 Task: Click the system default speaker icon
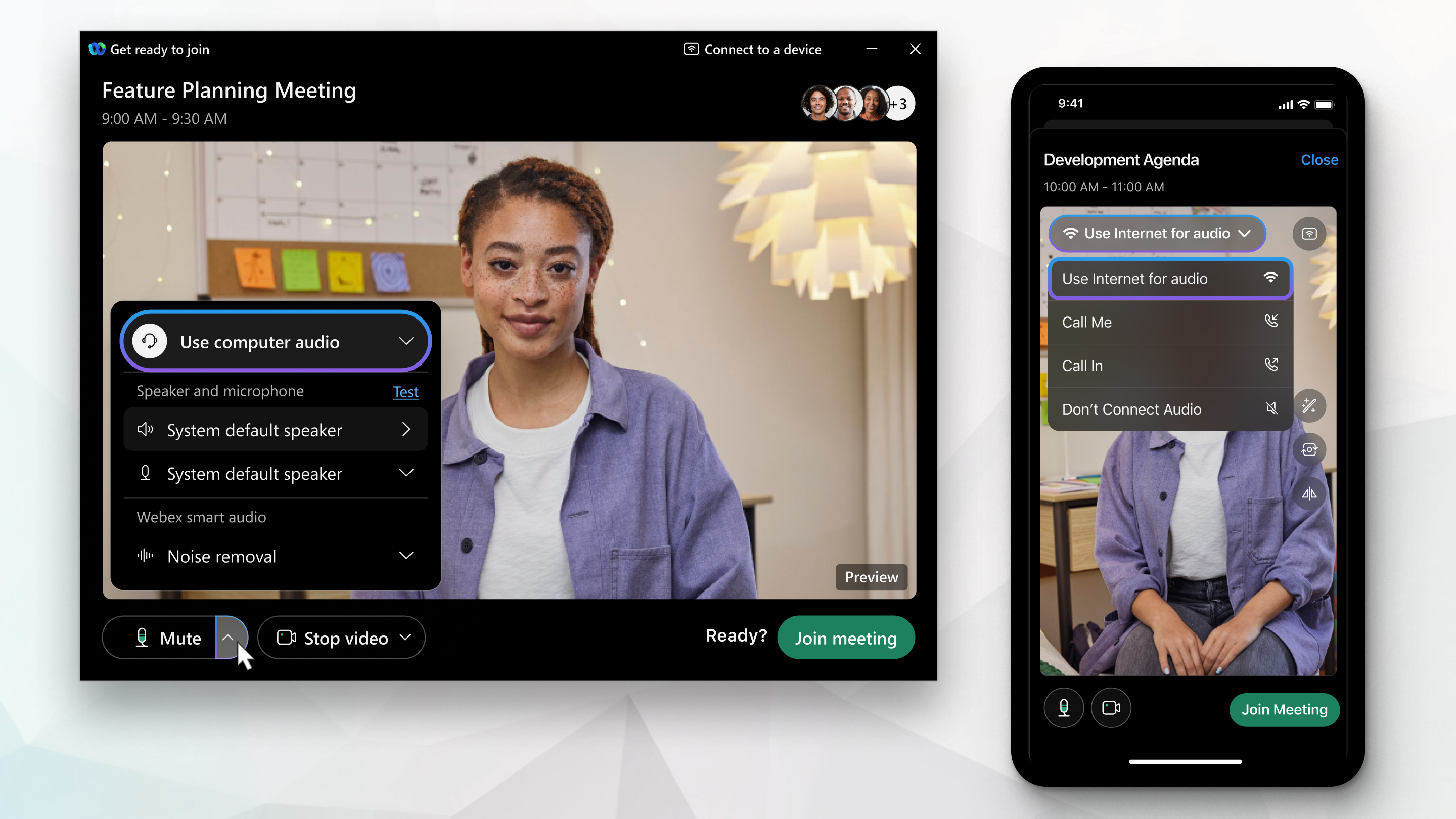pyautogui.click(x=147, y=430)
